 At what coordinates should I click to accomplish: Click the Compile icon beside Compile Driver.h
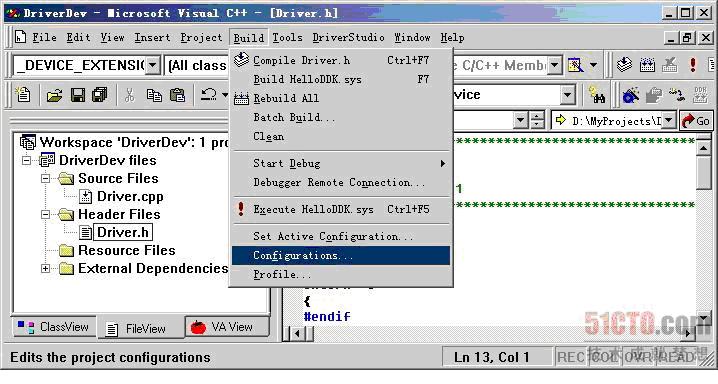tap(241, 59)
